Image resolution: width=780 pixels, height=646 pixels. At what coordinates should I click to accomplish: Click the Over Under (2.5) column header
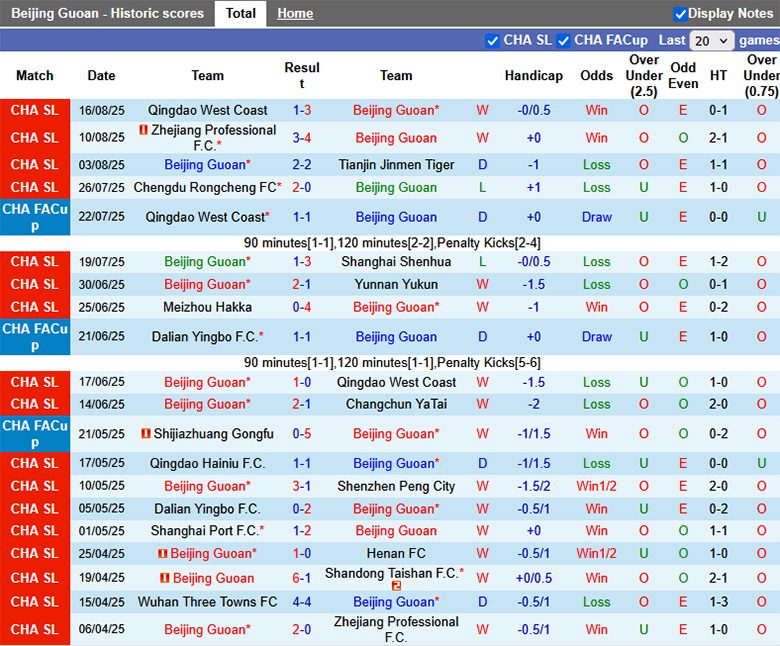[644, 76]
